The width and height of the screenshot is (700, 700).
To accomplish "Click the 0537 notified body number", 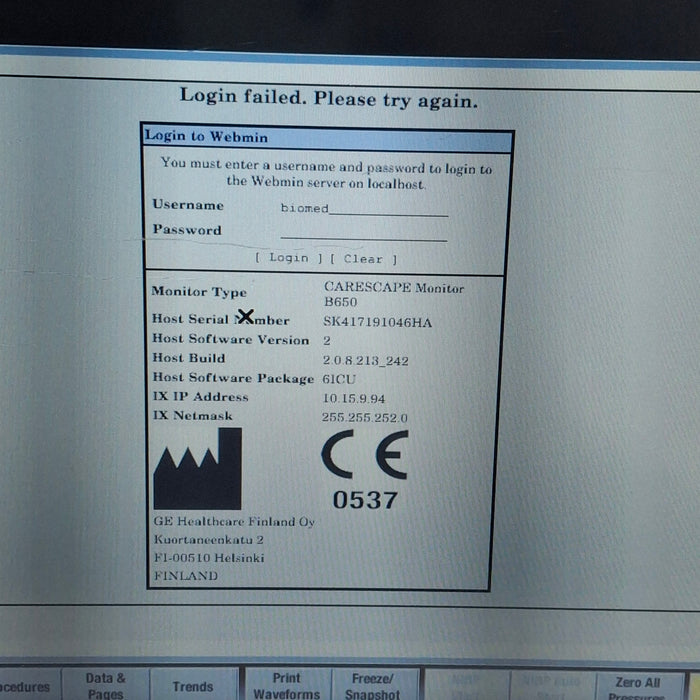I will pyautogui.click(x=364, y=500).
